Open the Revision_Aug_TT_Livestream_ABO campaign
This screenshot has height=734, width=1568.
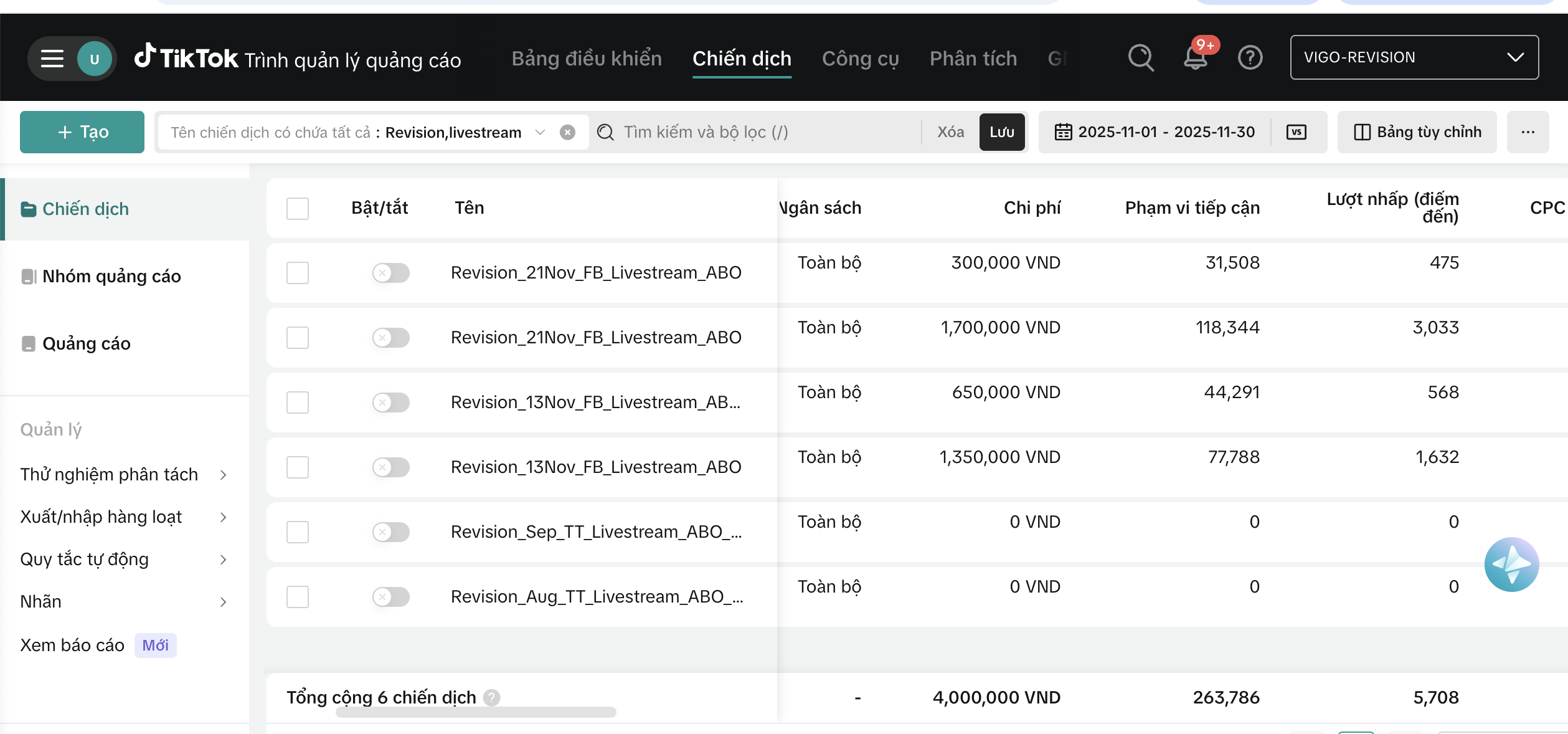(x=597, y=597)
